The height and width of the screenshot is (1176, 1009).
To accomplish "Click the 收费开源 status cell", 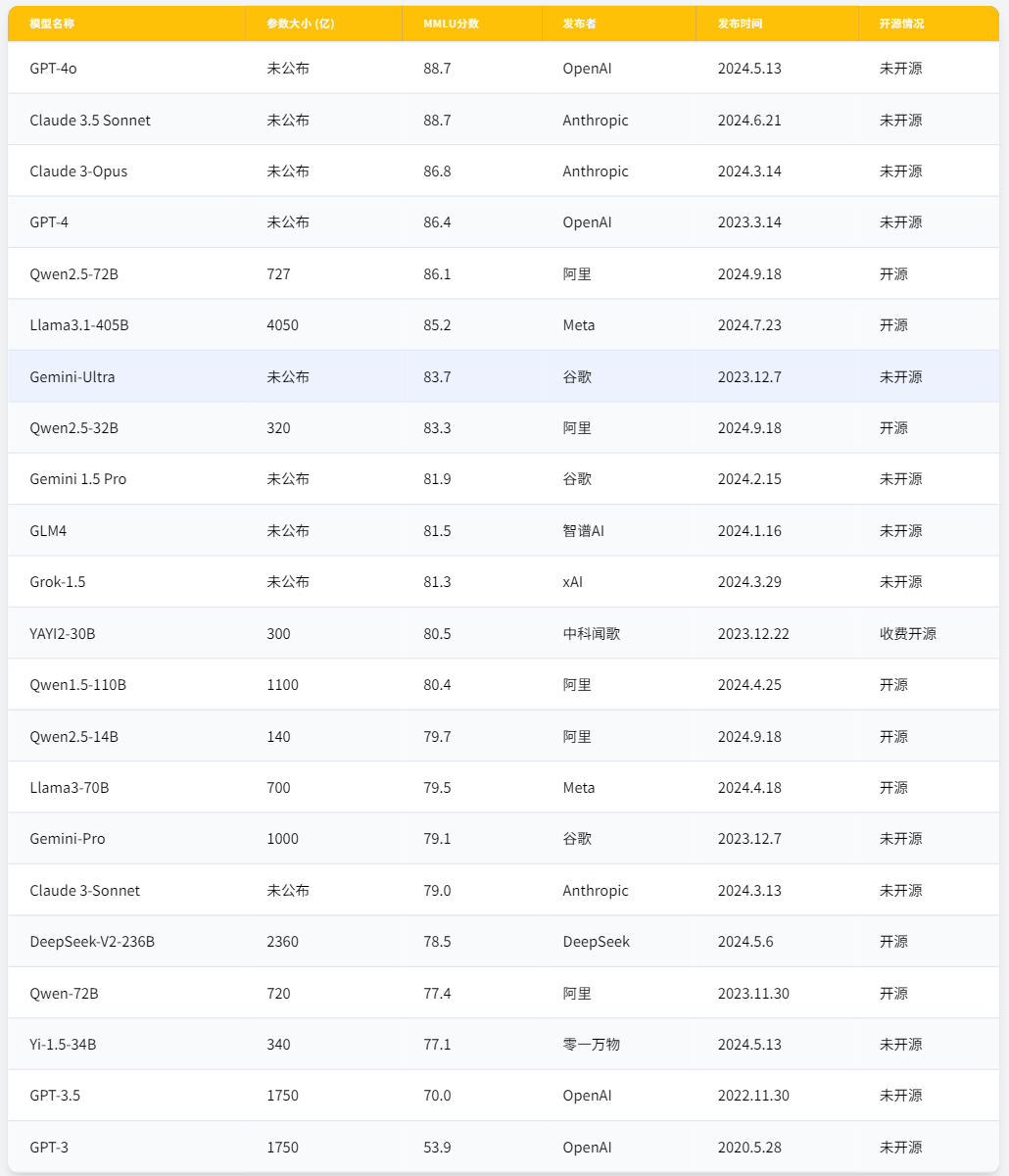I will click(908, 634).
